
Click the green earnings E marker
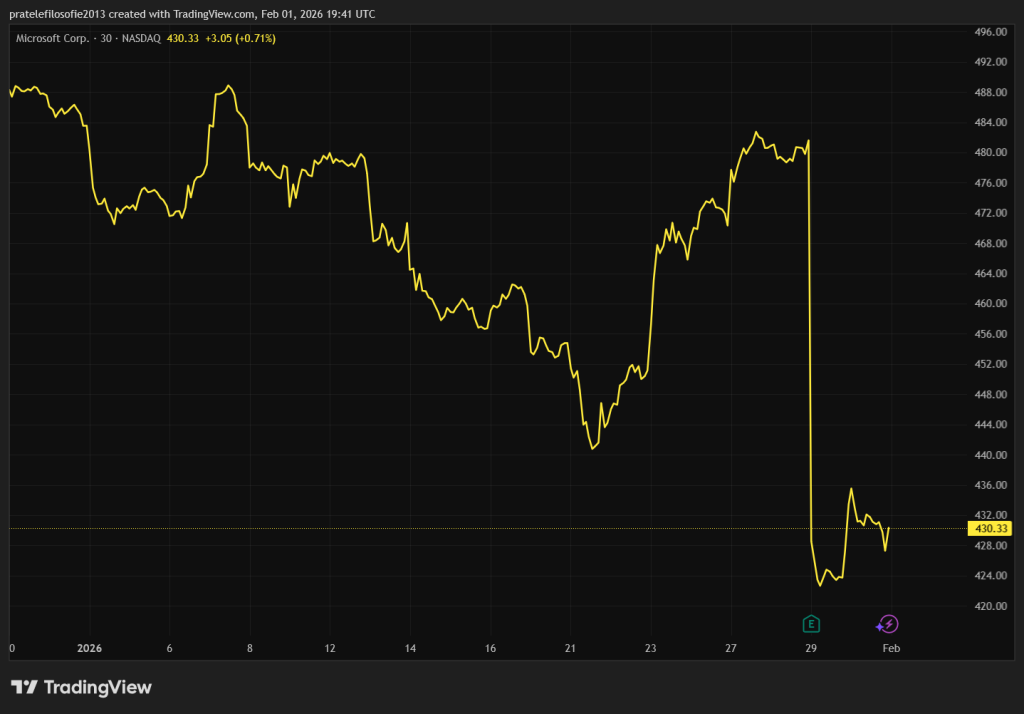[x=811, y=625]
